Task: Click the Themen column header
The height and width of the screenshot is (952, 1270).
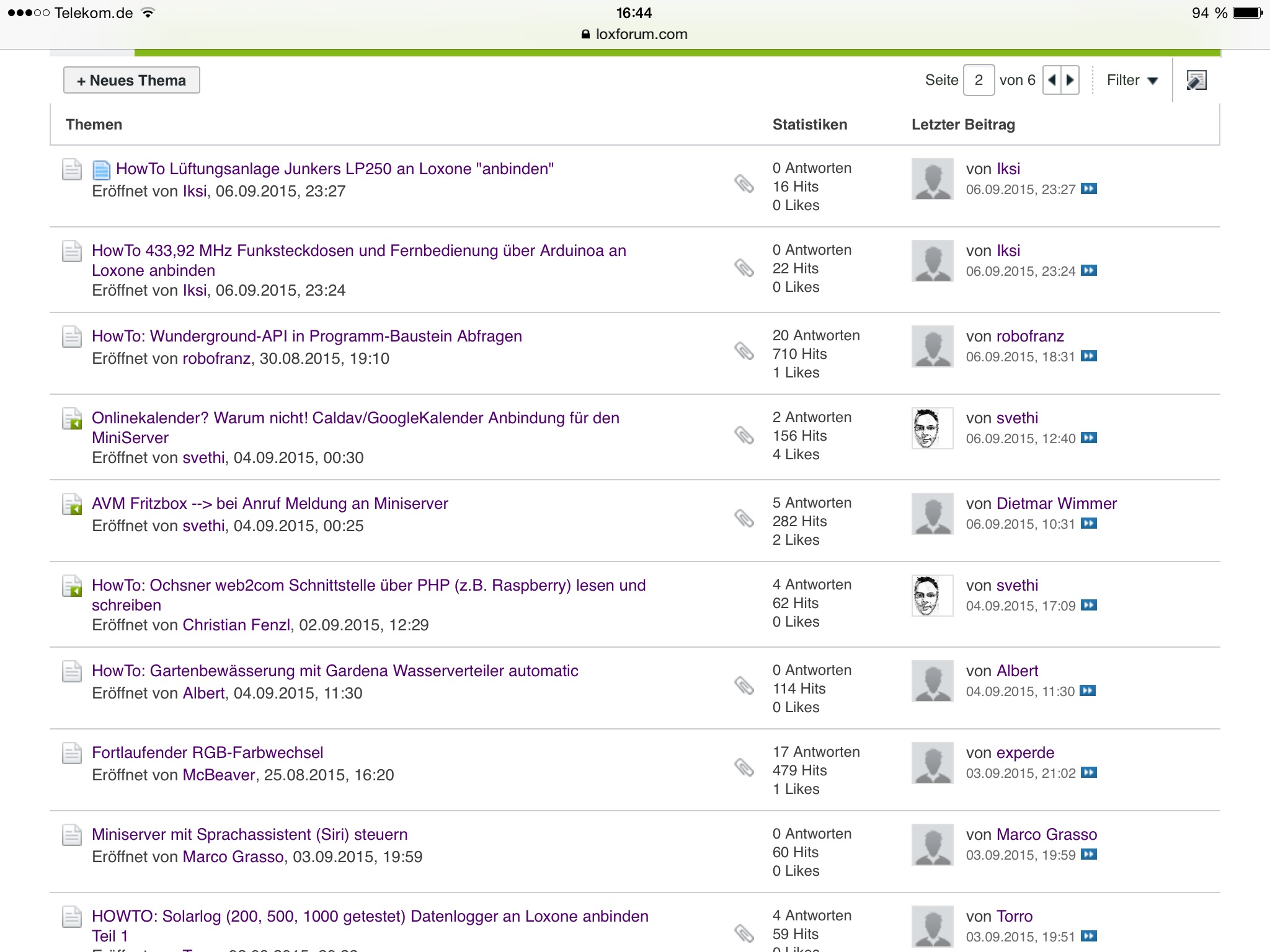Action: (94, 125)
